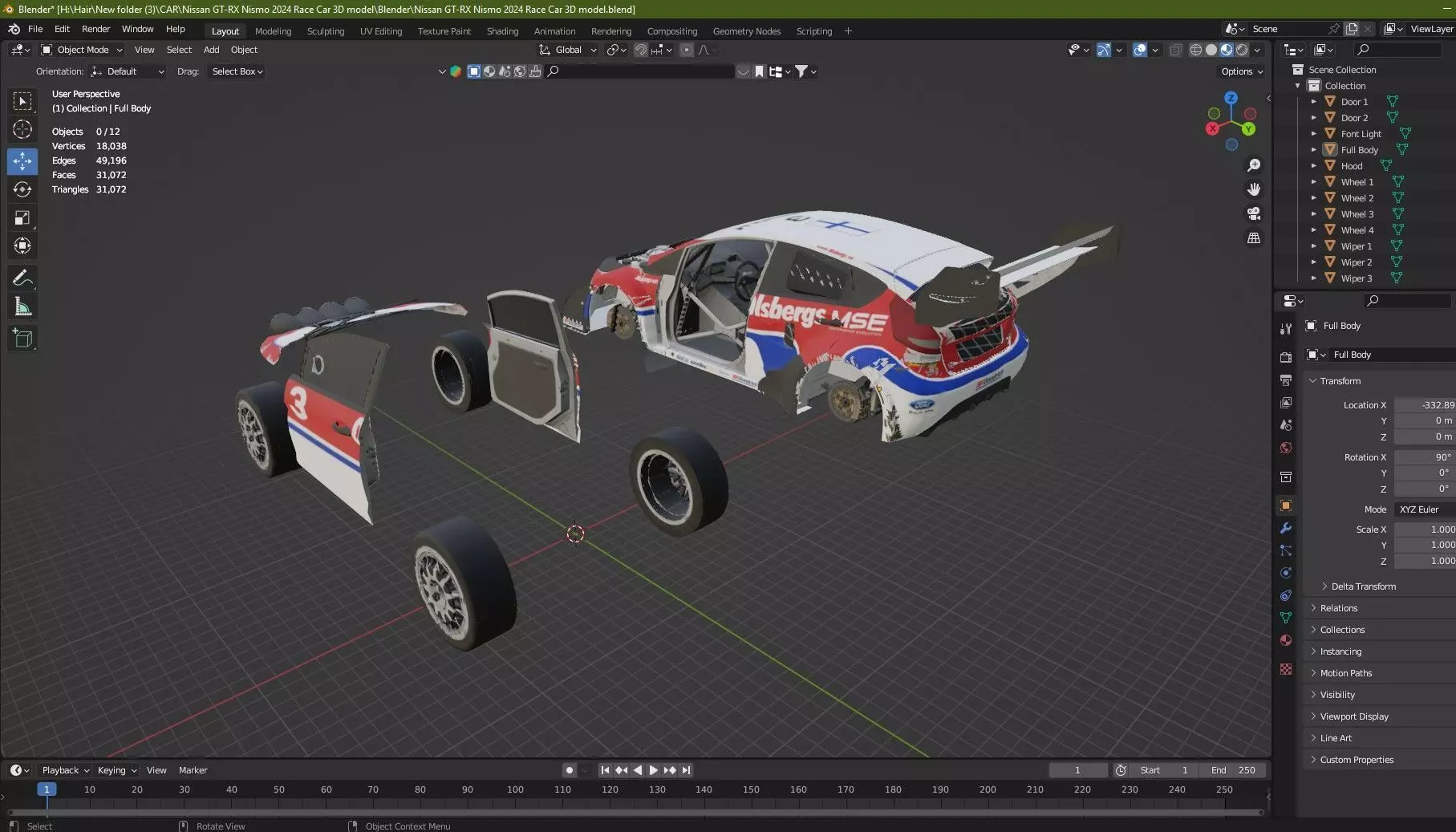Switch to the Shading workspace tab
The image size is (1456, 832).
(502, 31)
